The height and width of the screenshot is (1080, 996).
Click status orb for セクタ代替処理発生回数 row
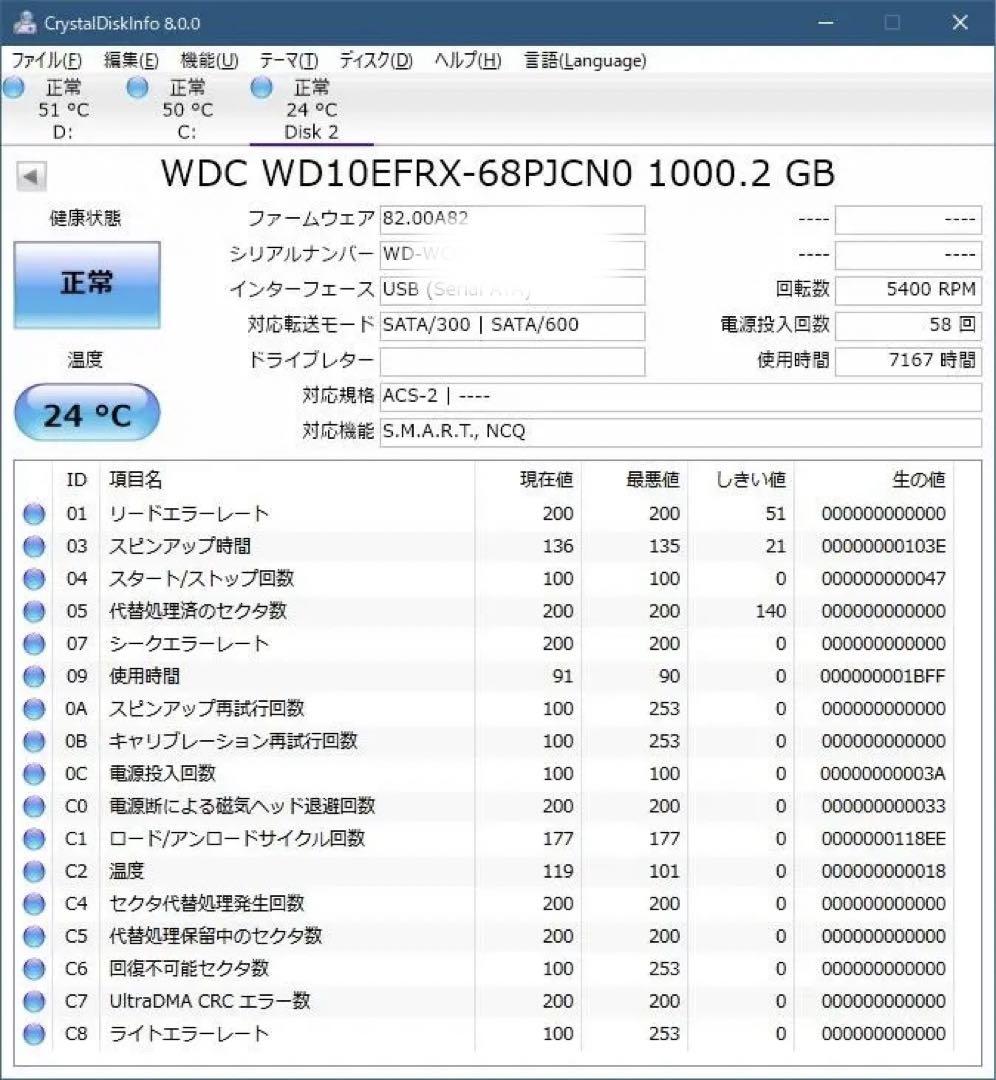34,904
